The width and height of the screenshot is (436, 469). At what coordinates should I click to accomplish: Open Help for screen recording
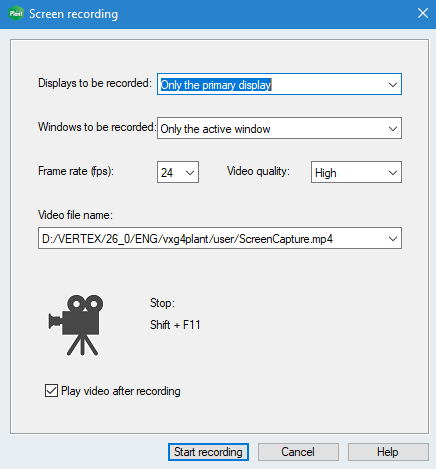click(x=388, y=452)
